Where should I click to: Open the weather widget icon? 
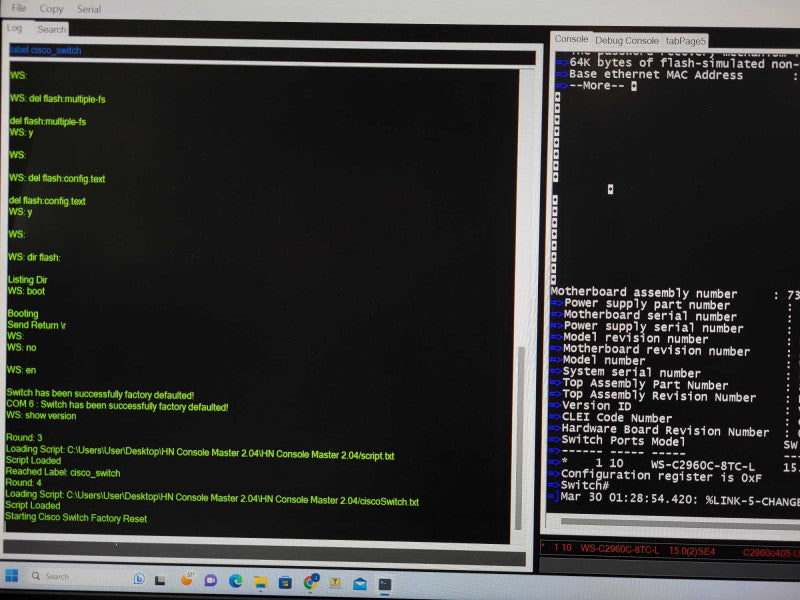point(187,579)
